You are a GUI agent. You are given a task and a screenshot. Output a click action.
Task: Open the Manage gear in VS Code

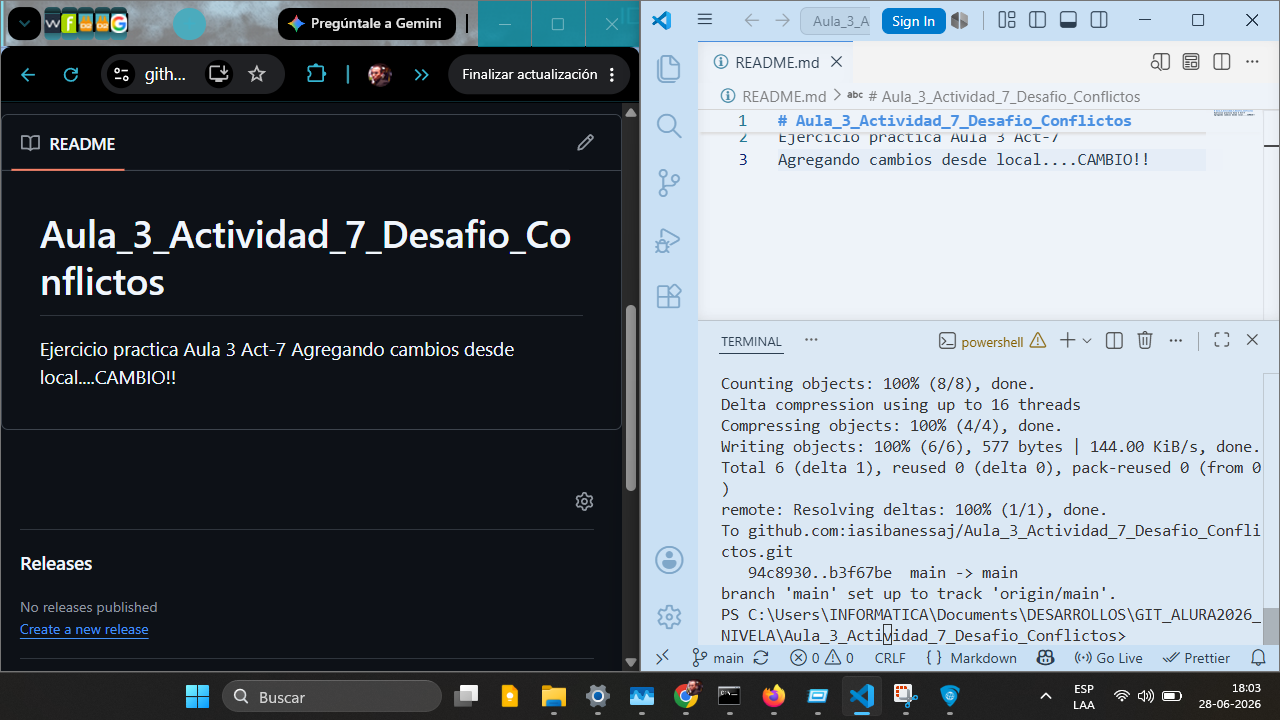pos(669,617)
